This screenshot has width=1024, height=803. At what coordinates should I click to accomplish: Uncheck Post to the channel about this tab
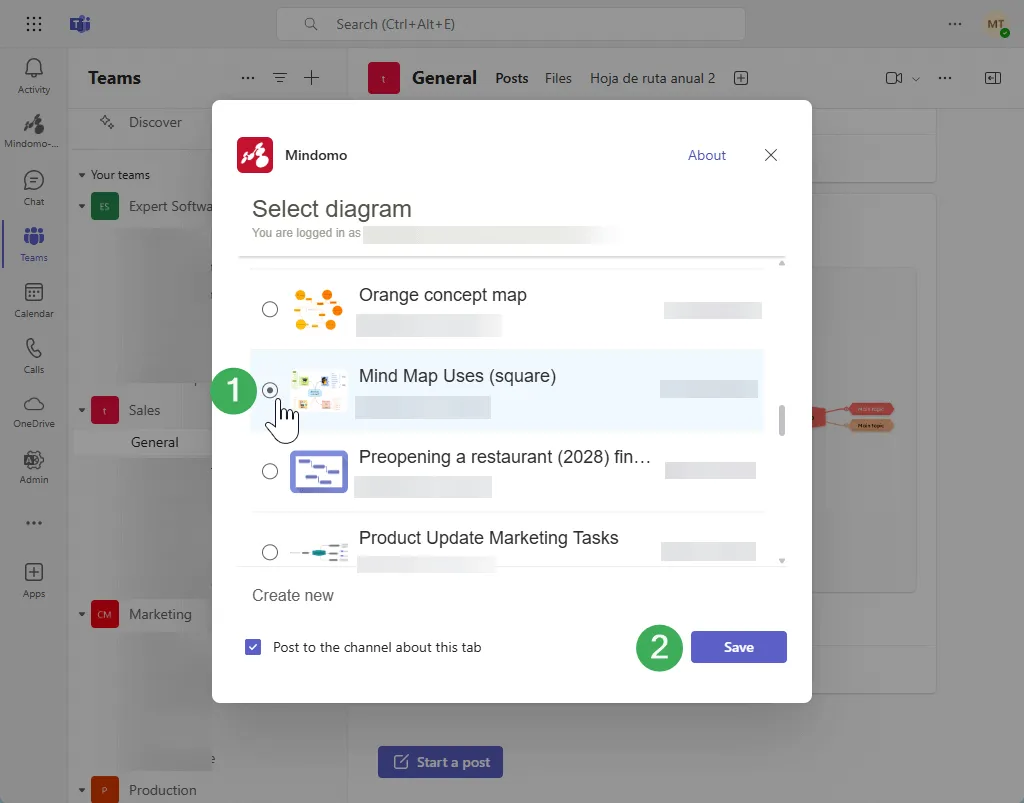[253, 647]
